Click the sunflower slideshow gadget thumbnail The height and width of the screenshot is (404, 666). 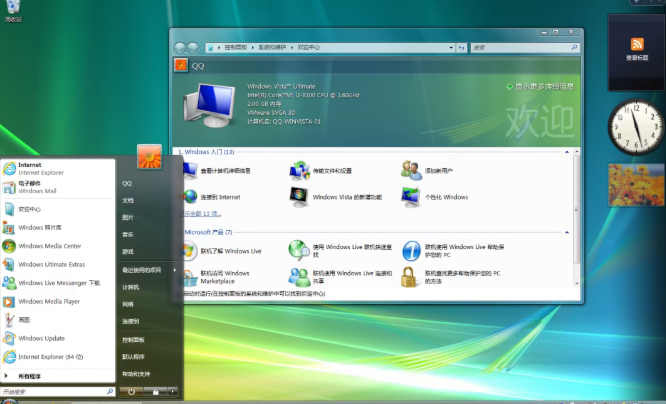[x=636, y=185]
